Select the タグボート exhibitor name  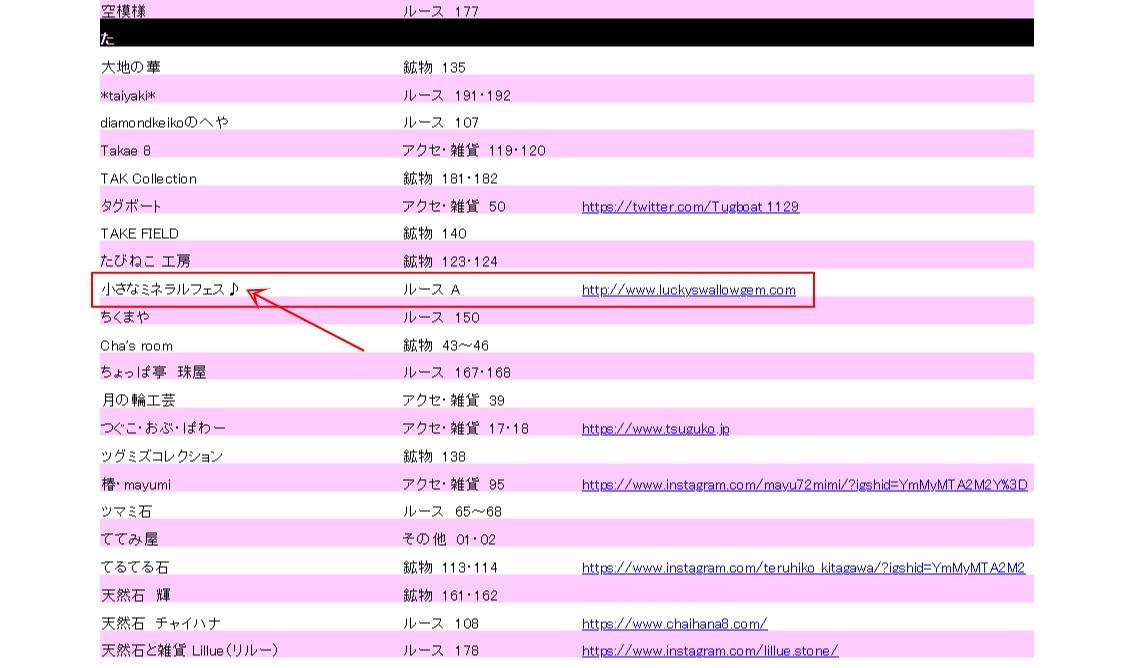(131, 206)
